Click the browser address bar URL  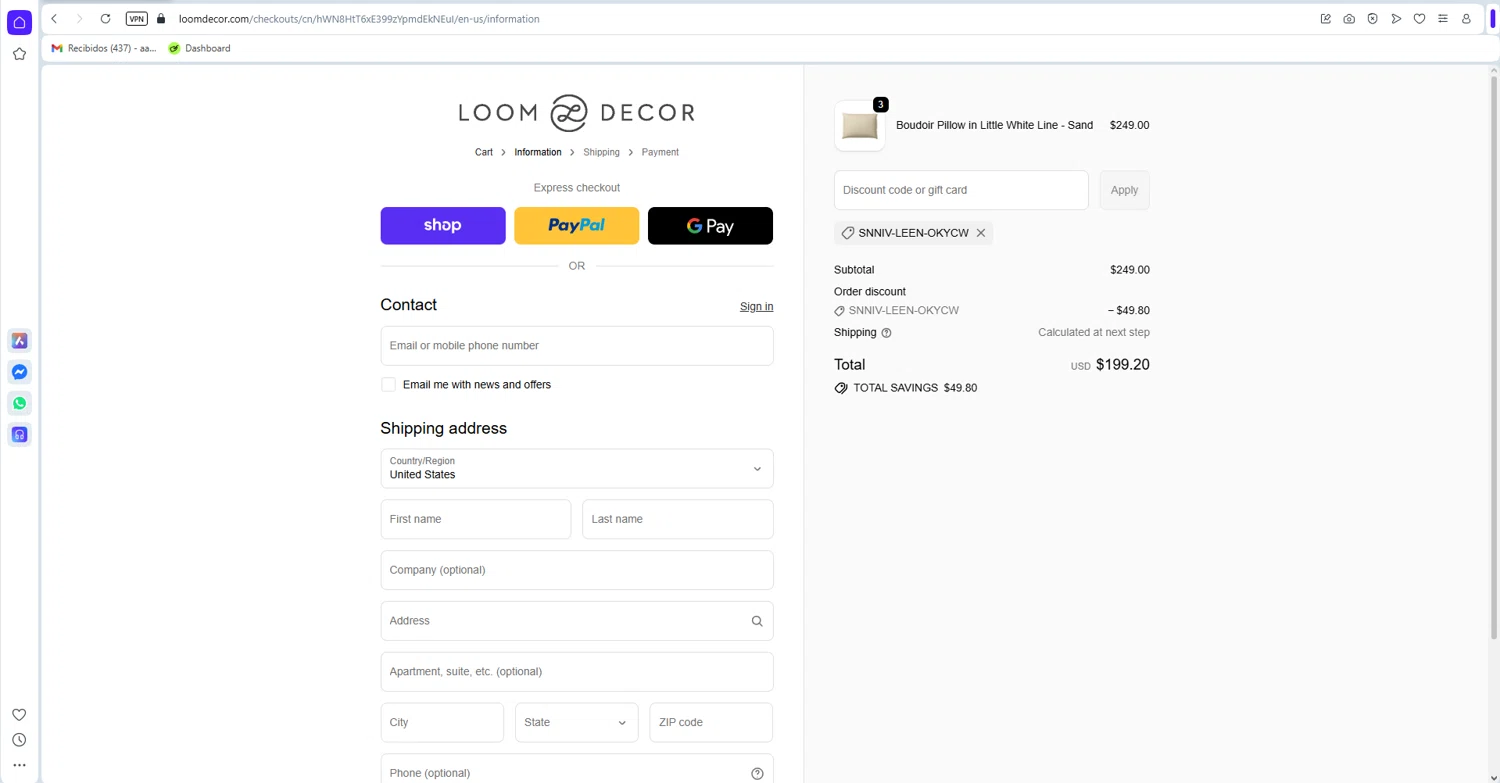359,19
